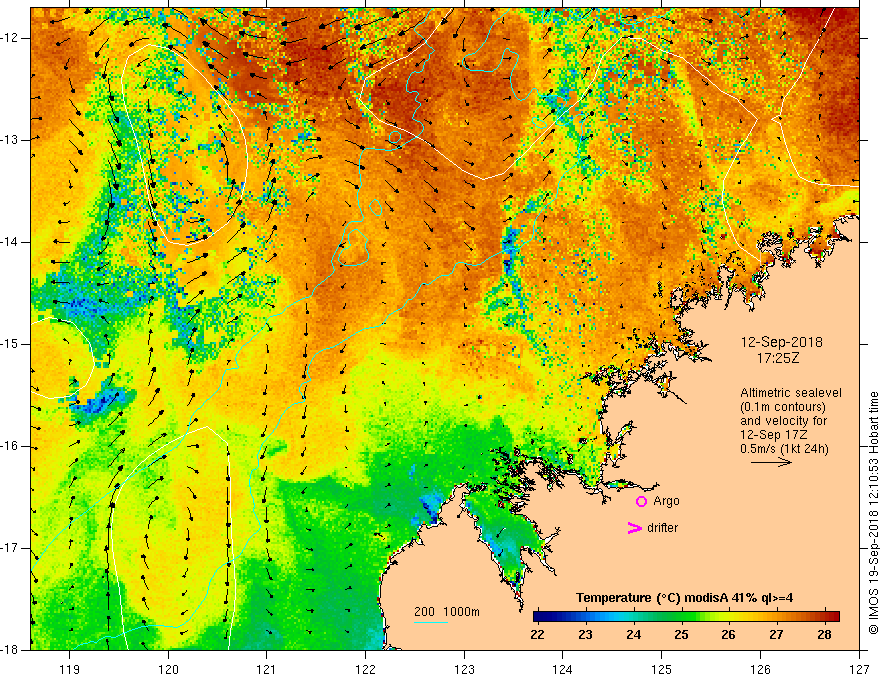Click the longitude 125 axis label
This screenshot has width=880, height=680.
click(662, 669)
